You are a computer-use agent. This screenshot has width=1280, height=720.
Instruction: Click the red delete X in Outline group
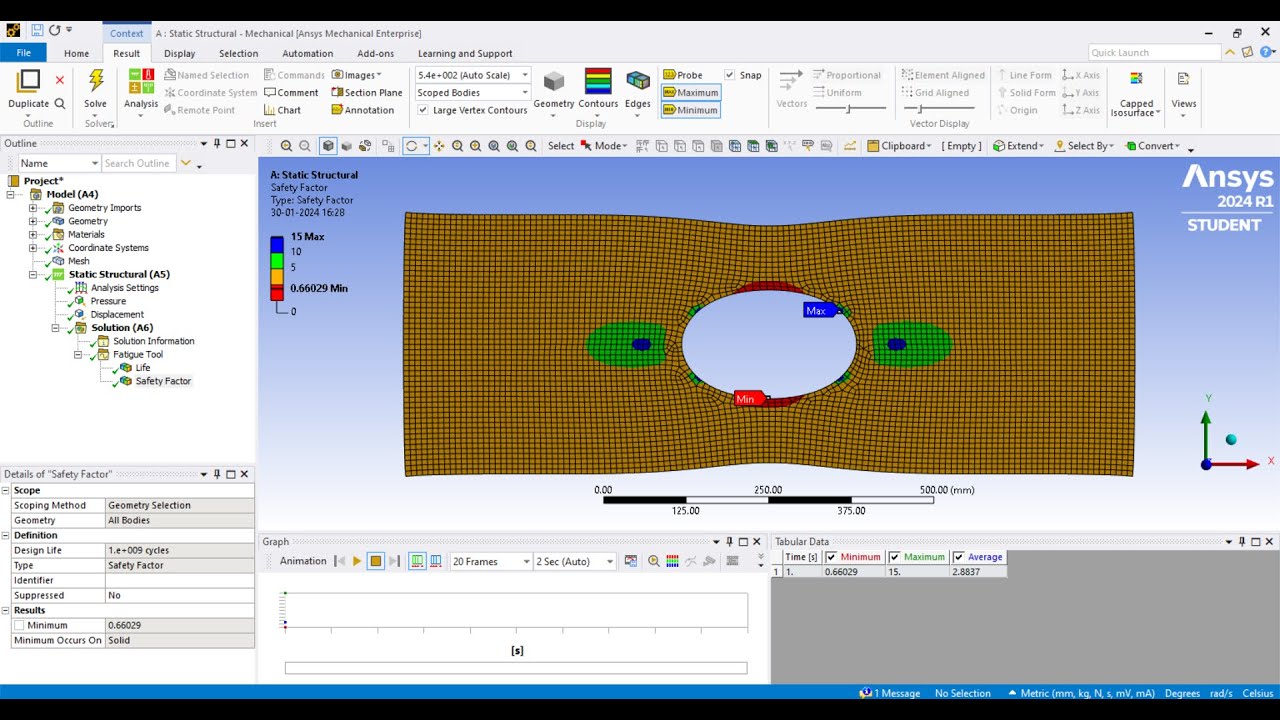(59, 80)
